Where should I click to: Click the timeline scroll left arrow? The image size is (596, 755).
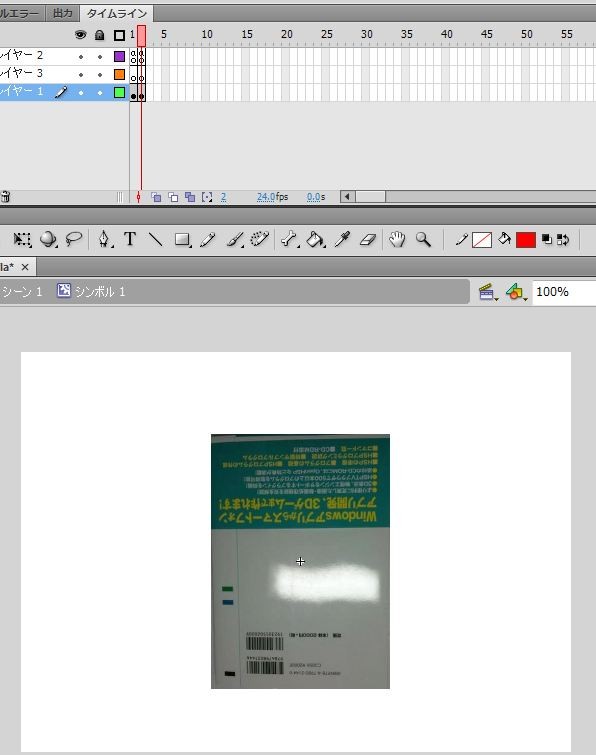click(x=347, y=196)
